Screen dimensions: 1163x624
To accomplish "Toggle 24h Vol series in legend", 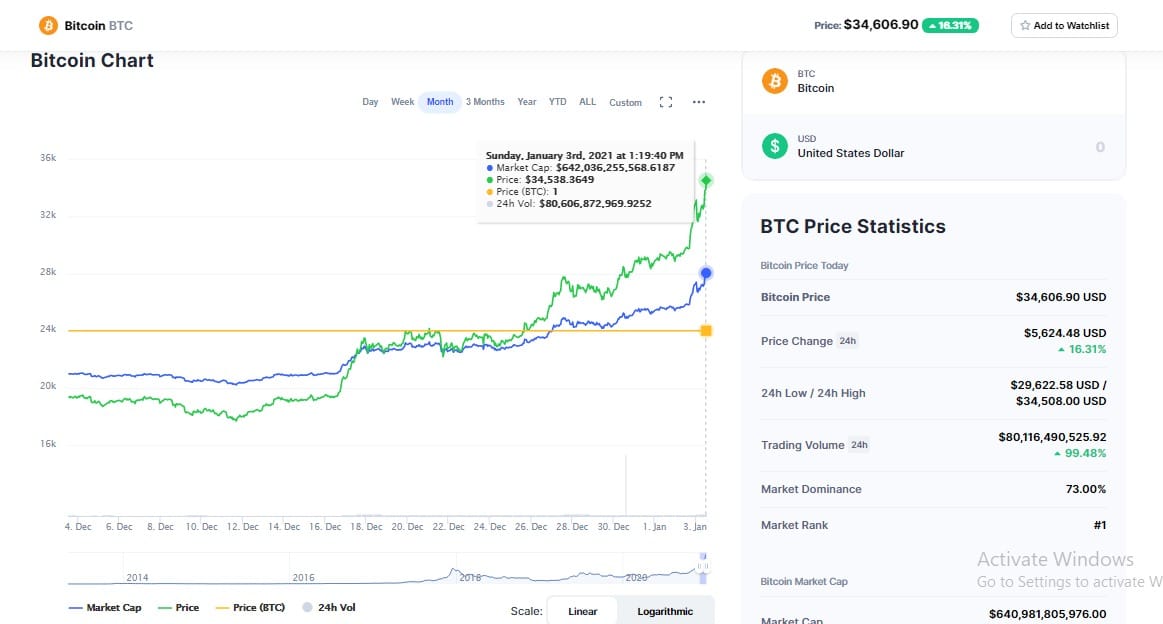I will point(329,608).
